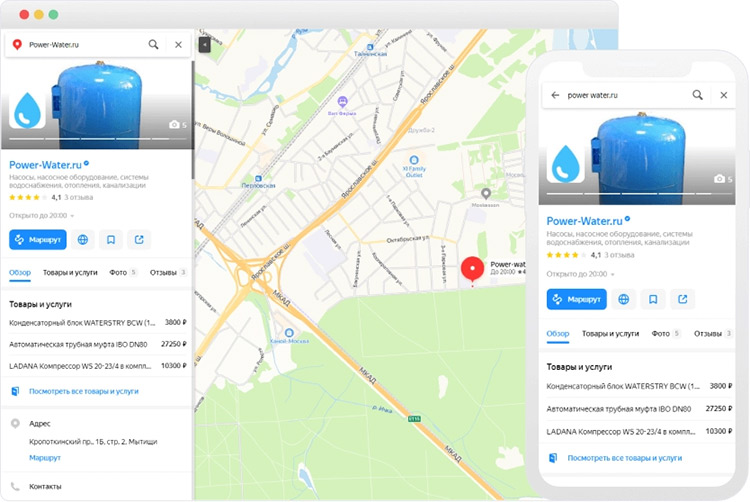Click the Power-Water.ru title in desktop panel
Image resolution: width=750 pixels, height=502 pixels.
tap(45, 165)
